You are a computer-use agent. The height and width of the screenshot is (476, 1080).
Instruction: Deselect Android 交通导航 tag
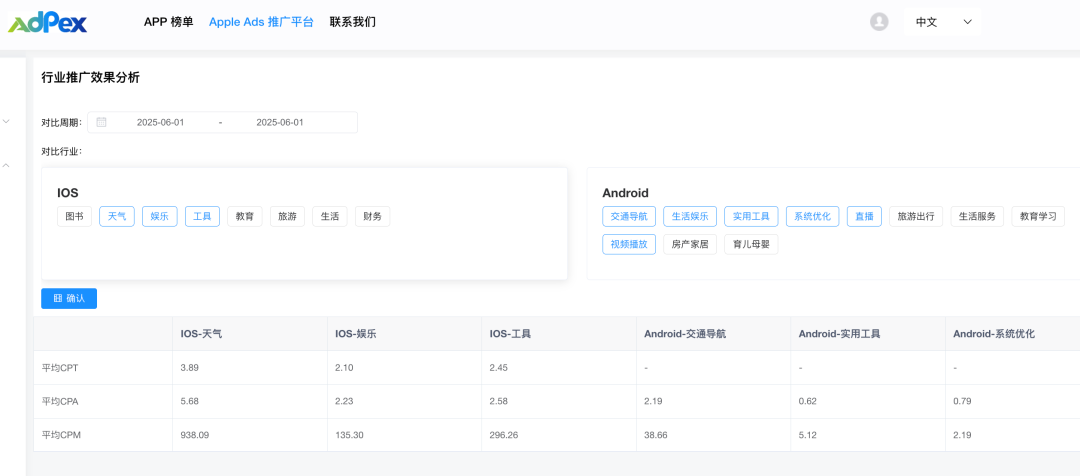pos(629,216)
